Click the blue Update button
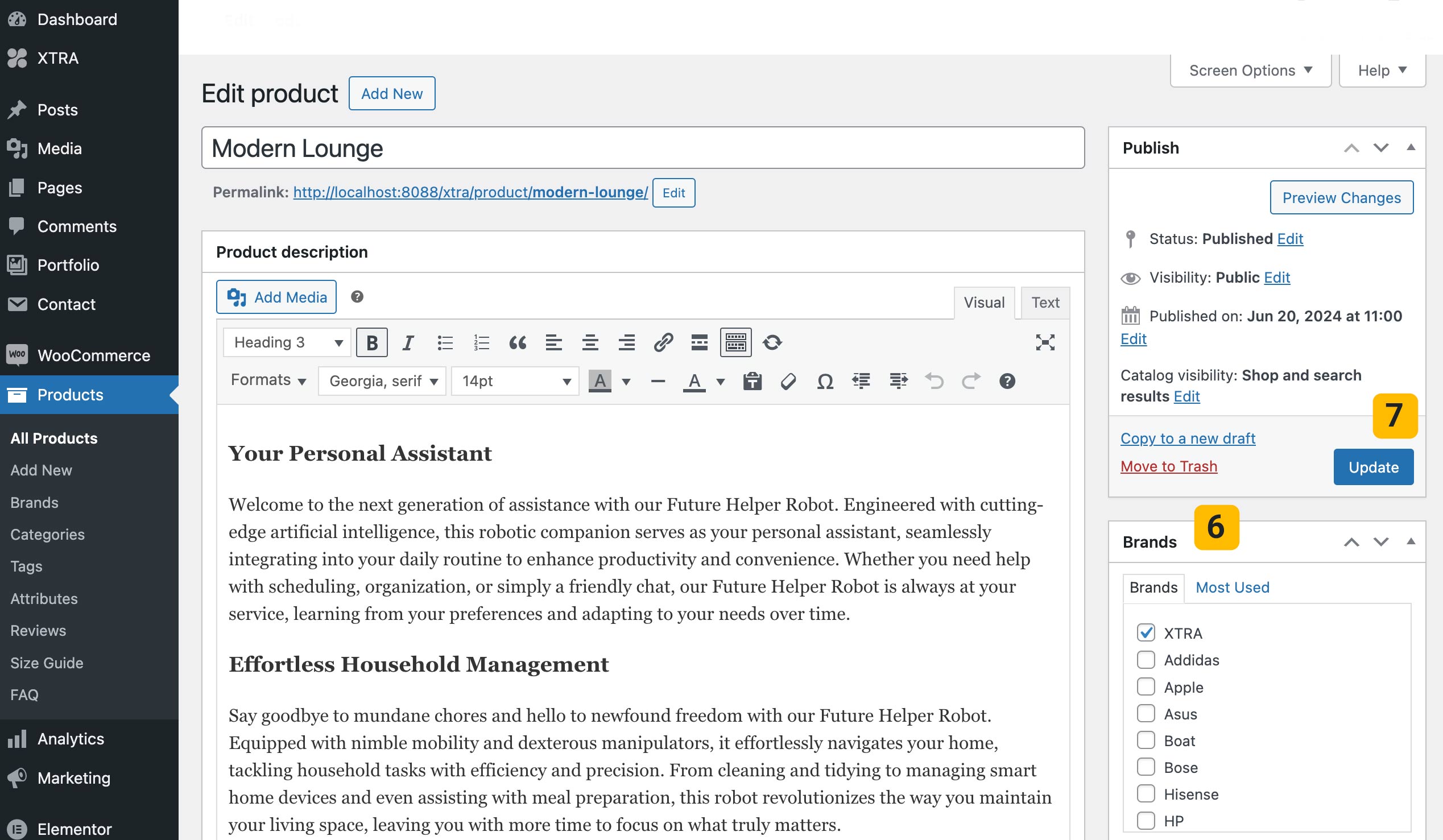1443x840 pixels. [1372, 467]
